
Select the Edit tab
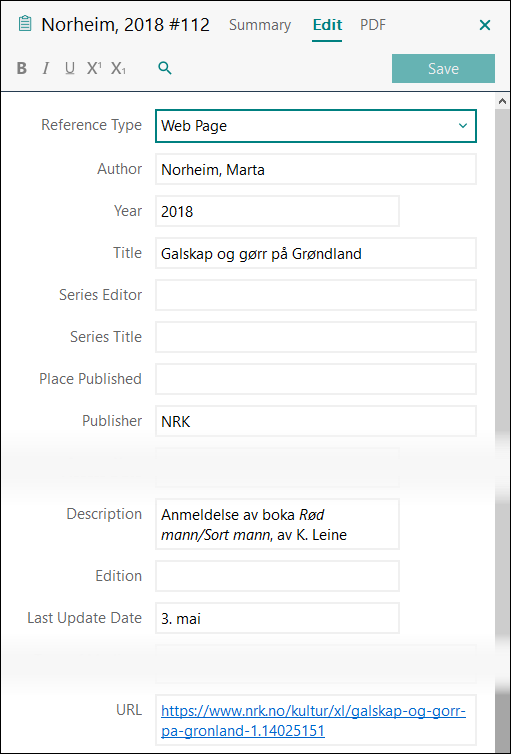[327, 25]
